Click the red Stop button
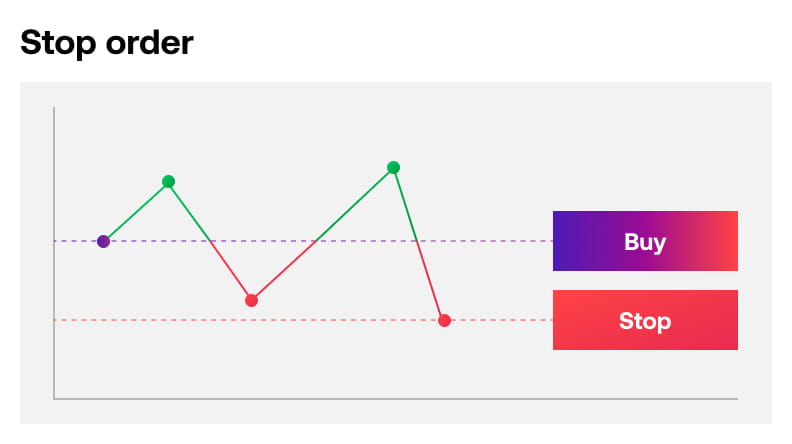 pyautogui.click(x=645, y=320)
